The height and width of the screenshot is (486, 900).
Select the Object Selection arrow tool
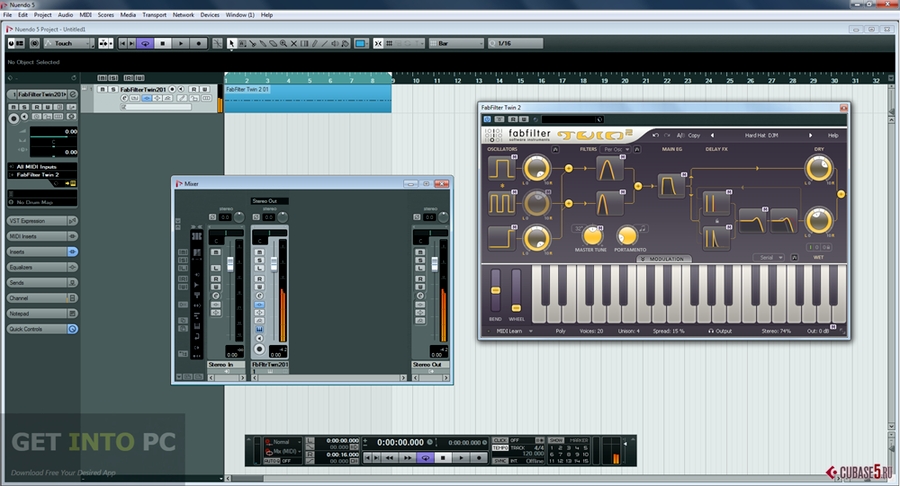[231, 43]
